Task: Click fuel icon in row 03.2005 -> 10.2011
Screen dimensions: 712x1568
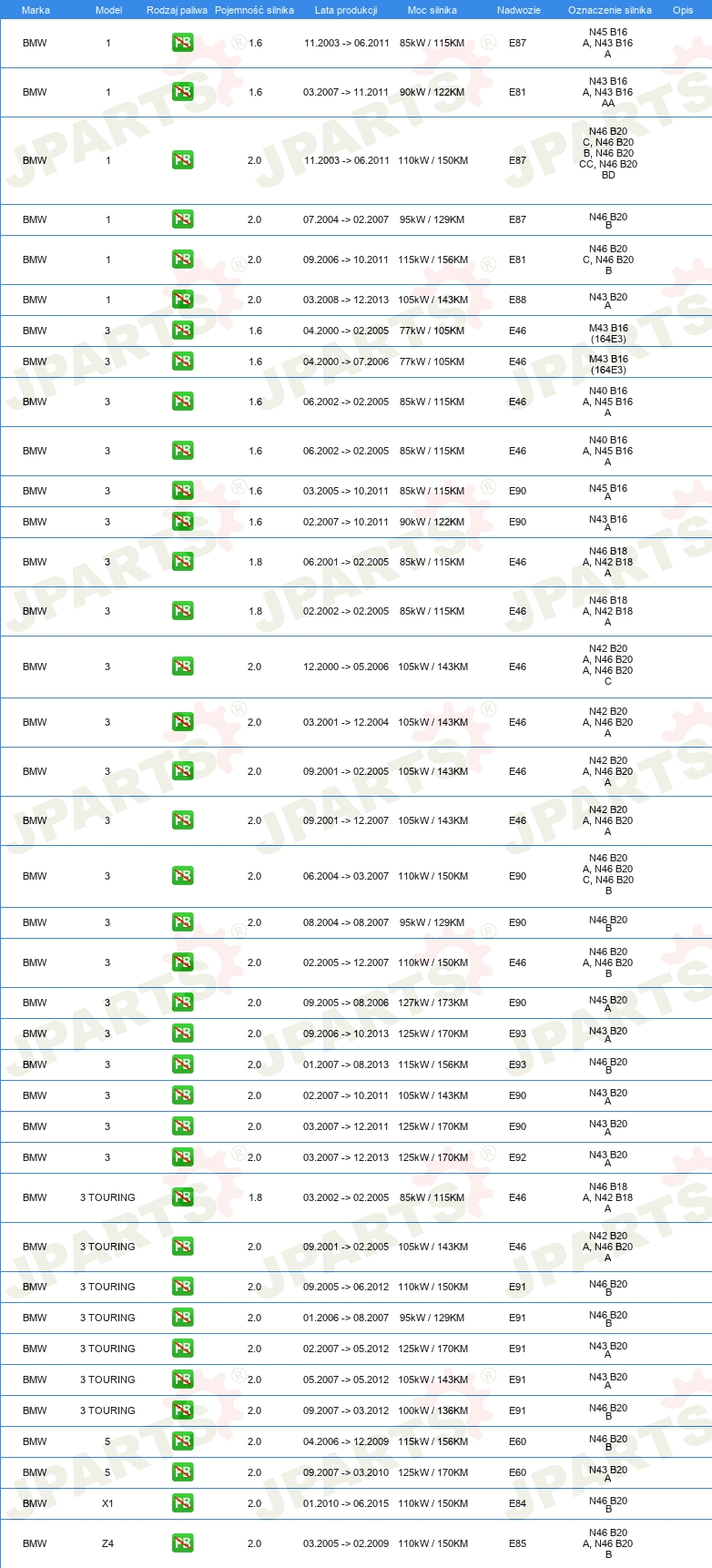Action: [x=182, y=491]
